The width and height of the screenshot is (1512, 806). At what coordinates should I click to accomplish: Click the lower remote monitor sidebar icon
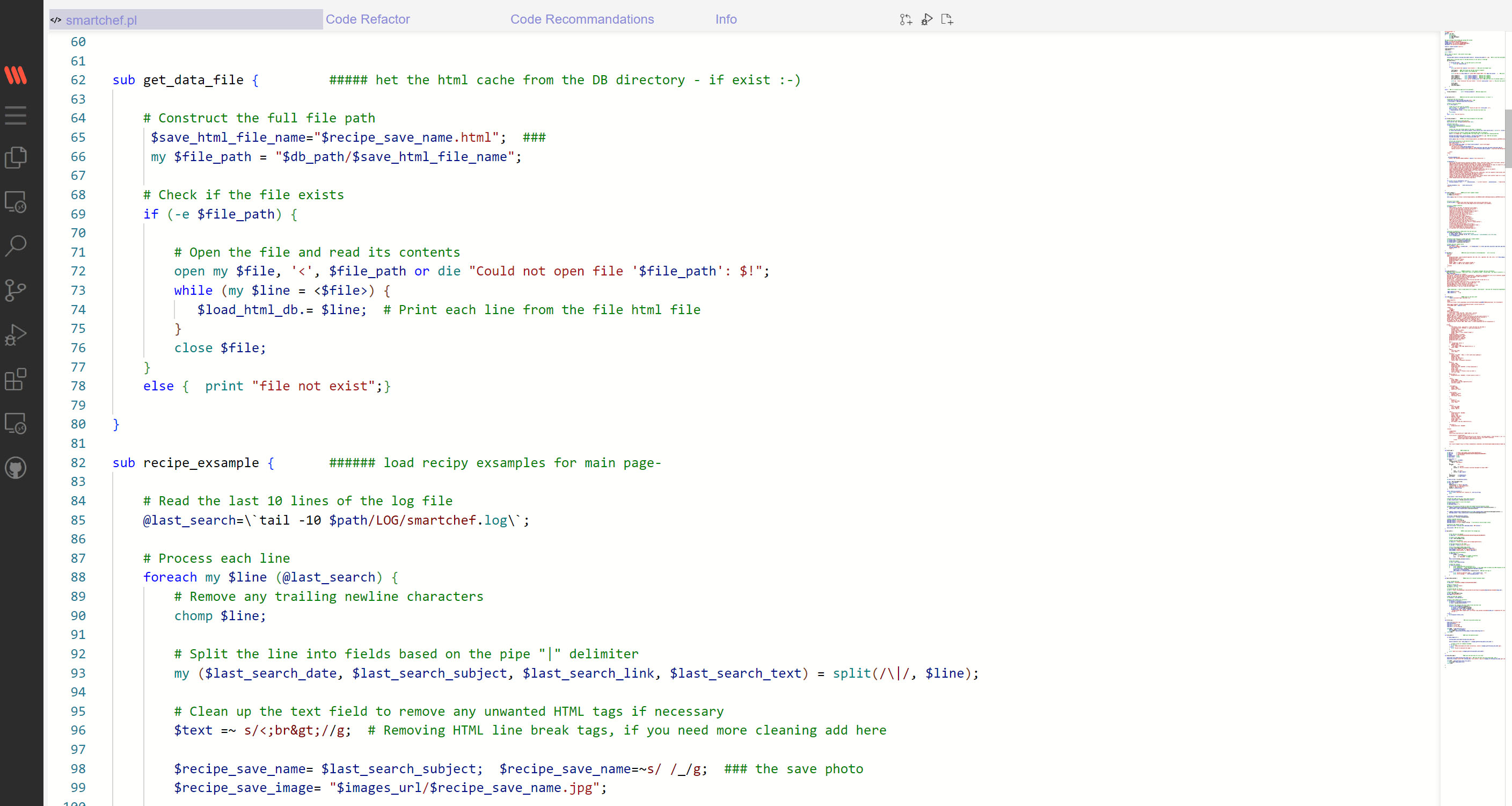16,424
